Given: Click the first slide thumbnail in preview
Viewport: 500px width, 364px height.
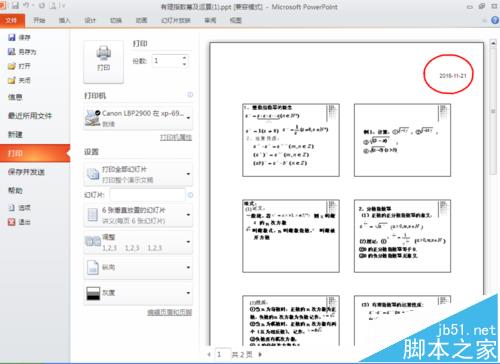Looking at the screenshot, I should click(291, 140).
